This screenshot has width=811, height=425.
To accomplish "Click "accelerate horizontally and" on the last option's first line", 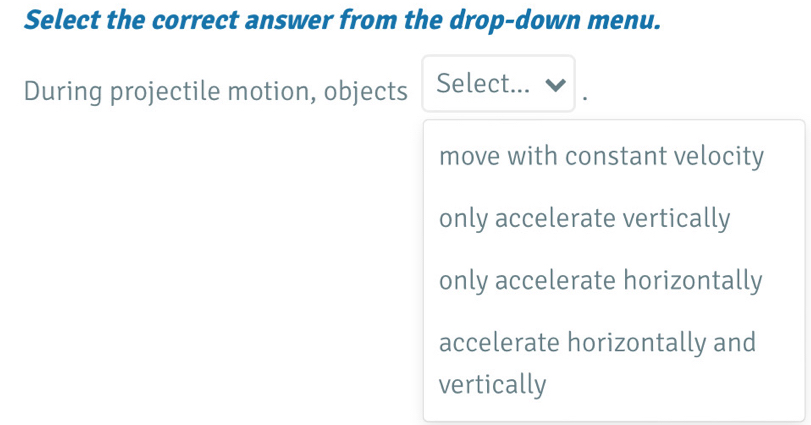I will click(597, 342).
